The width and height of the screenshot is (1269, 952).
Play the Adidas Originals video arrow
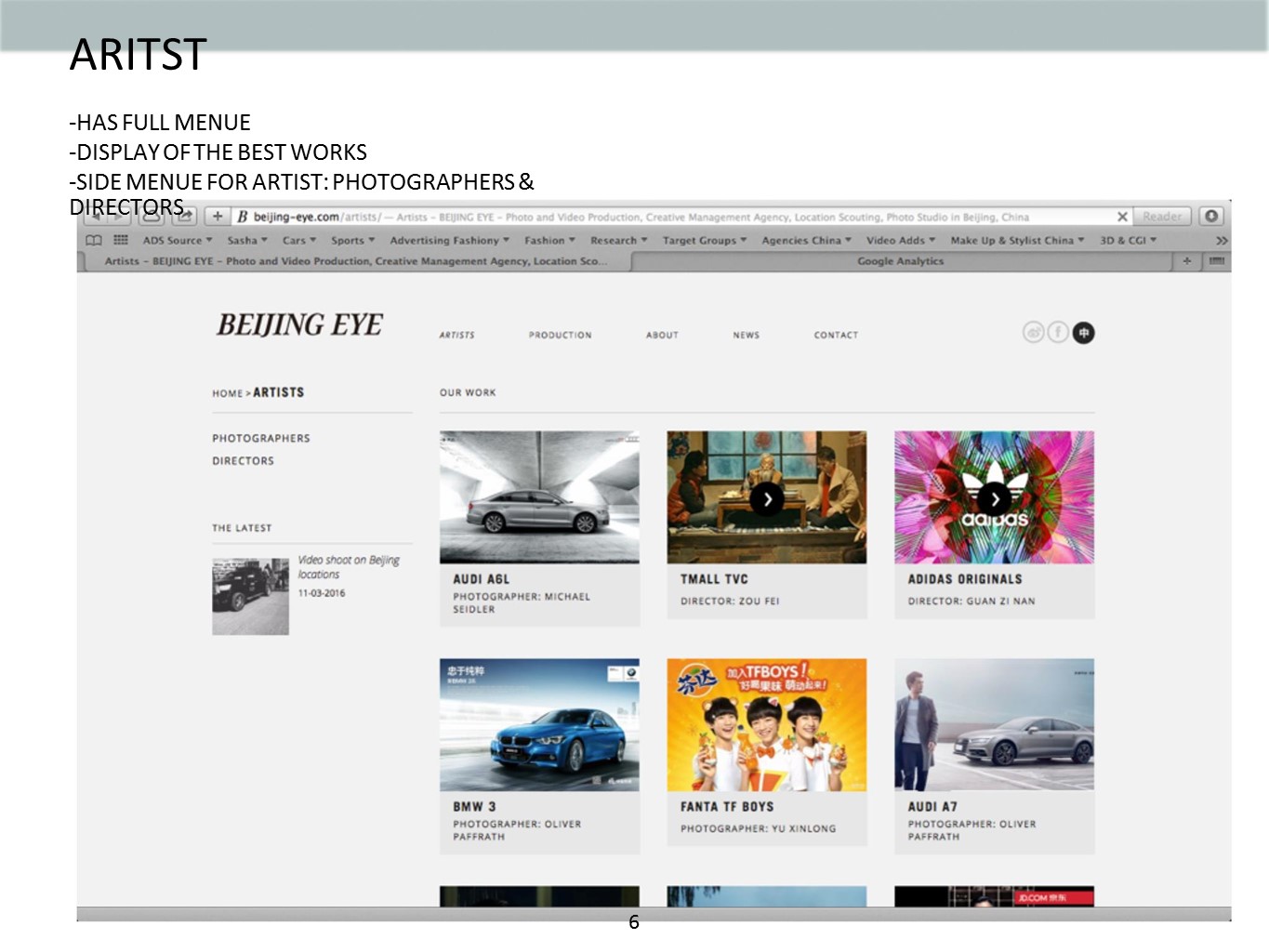point(995,499)
